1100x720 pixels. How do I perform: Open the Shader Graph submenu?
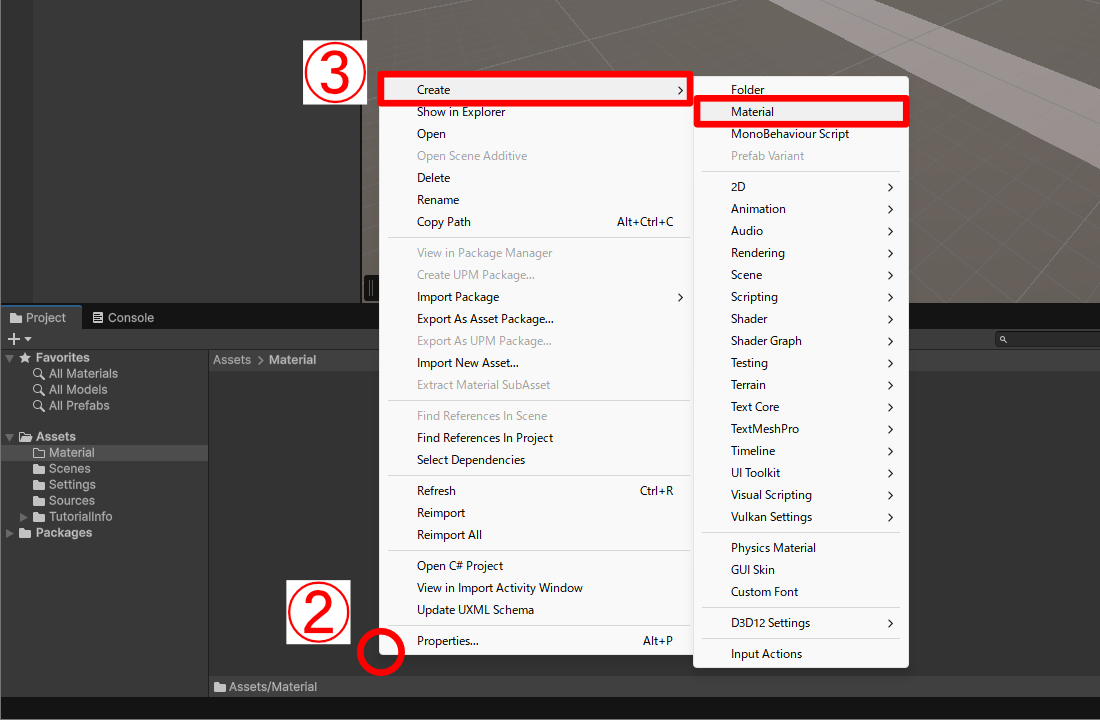tap(766, 341)
